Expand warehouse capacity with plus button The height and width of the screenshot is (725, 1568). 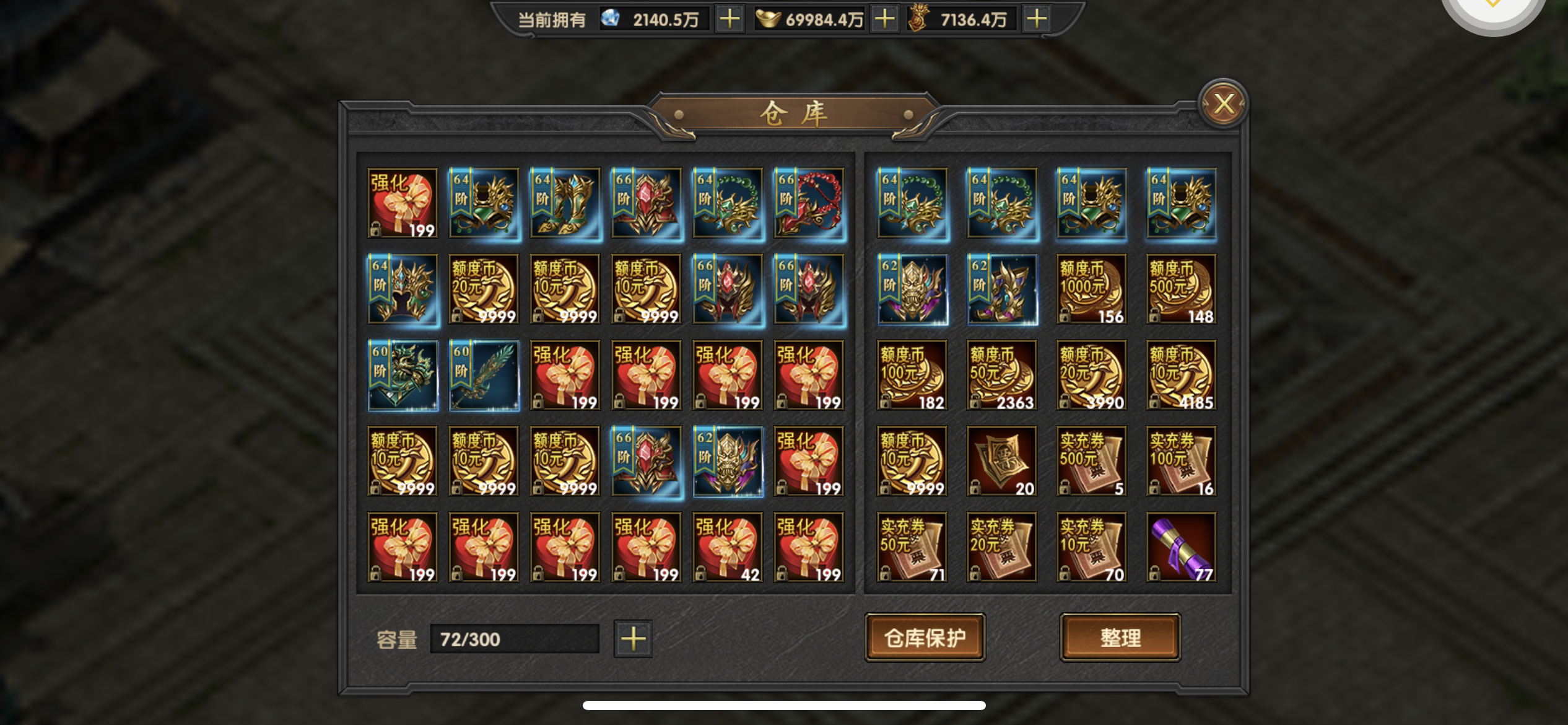coord(633,638)
